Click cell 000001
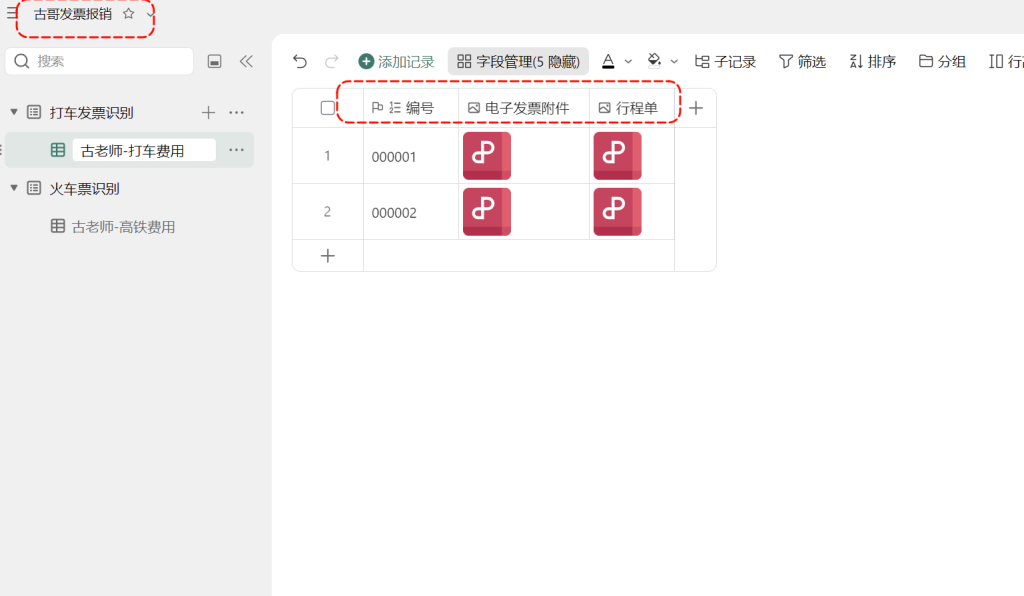The image size is (1024, 596). (x=411, y=157)
